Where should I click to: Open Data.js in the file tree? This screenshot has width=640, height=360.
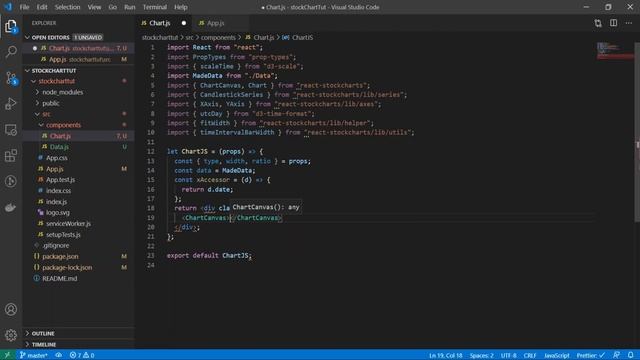[59, 147]
